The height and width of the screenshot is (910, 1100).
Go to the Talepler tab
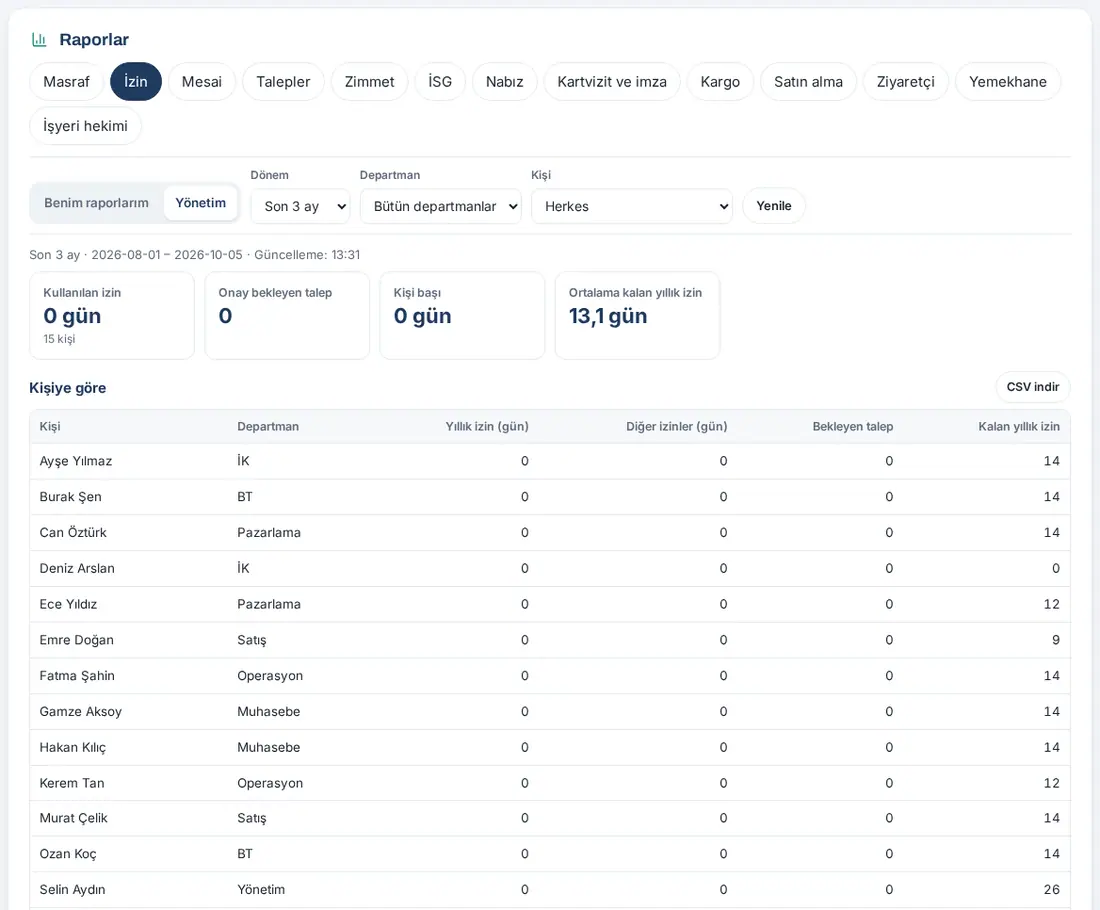tap(283, 82)
